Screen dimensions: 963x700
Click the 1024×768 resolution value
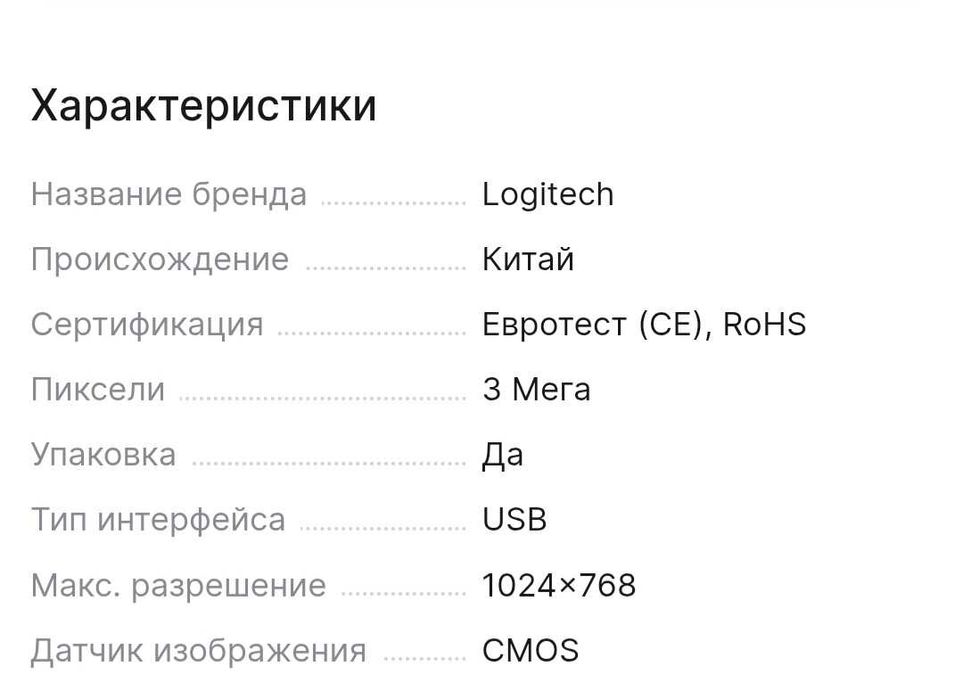pyautogui.click(x=558, y=585)
